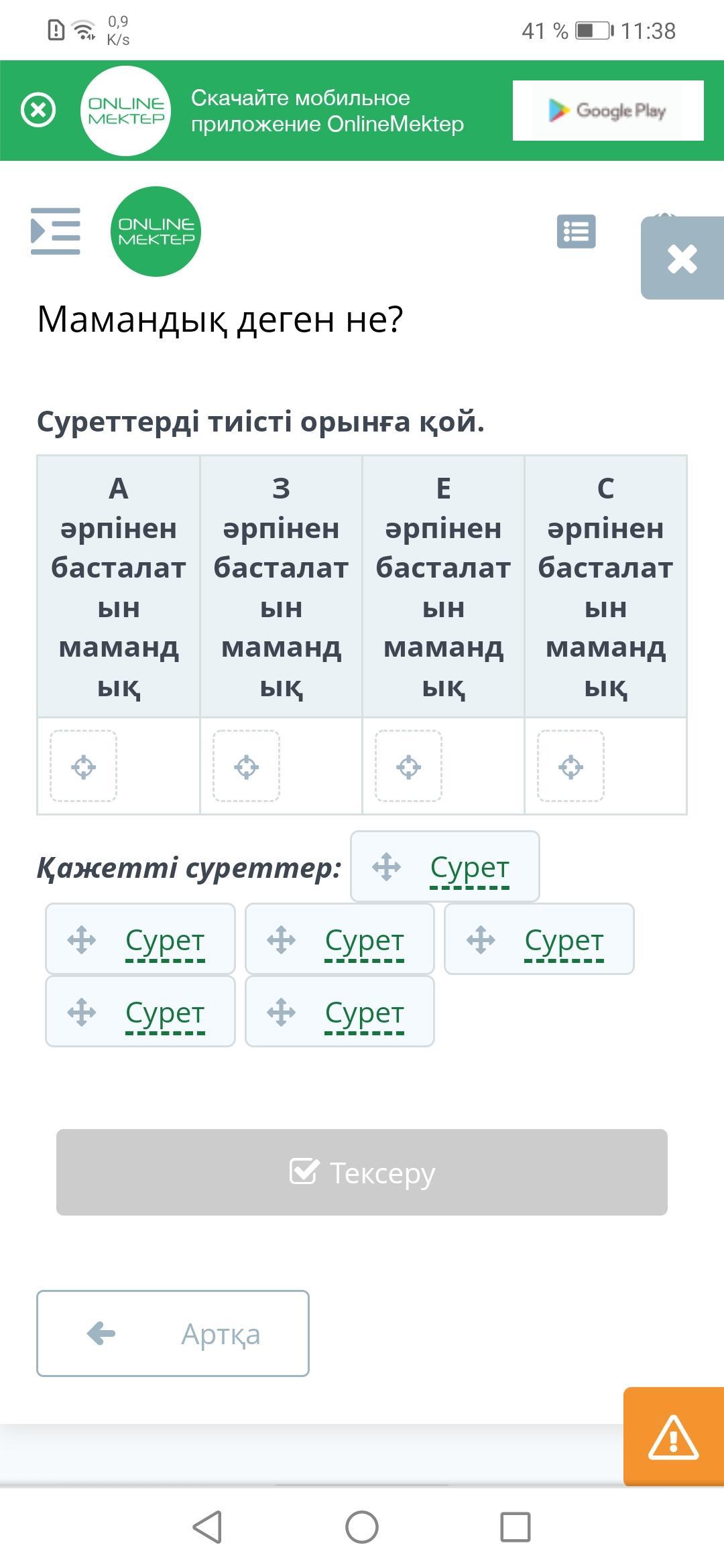The image size is (724, 1568).
Task: Select drop target under З letter column
Action: point(246,766)
